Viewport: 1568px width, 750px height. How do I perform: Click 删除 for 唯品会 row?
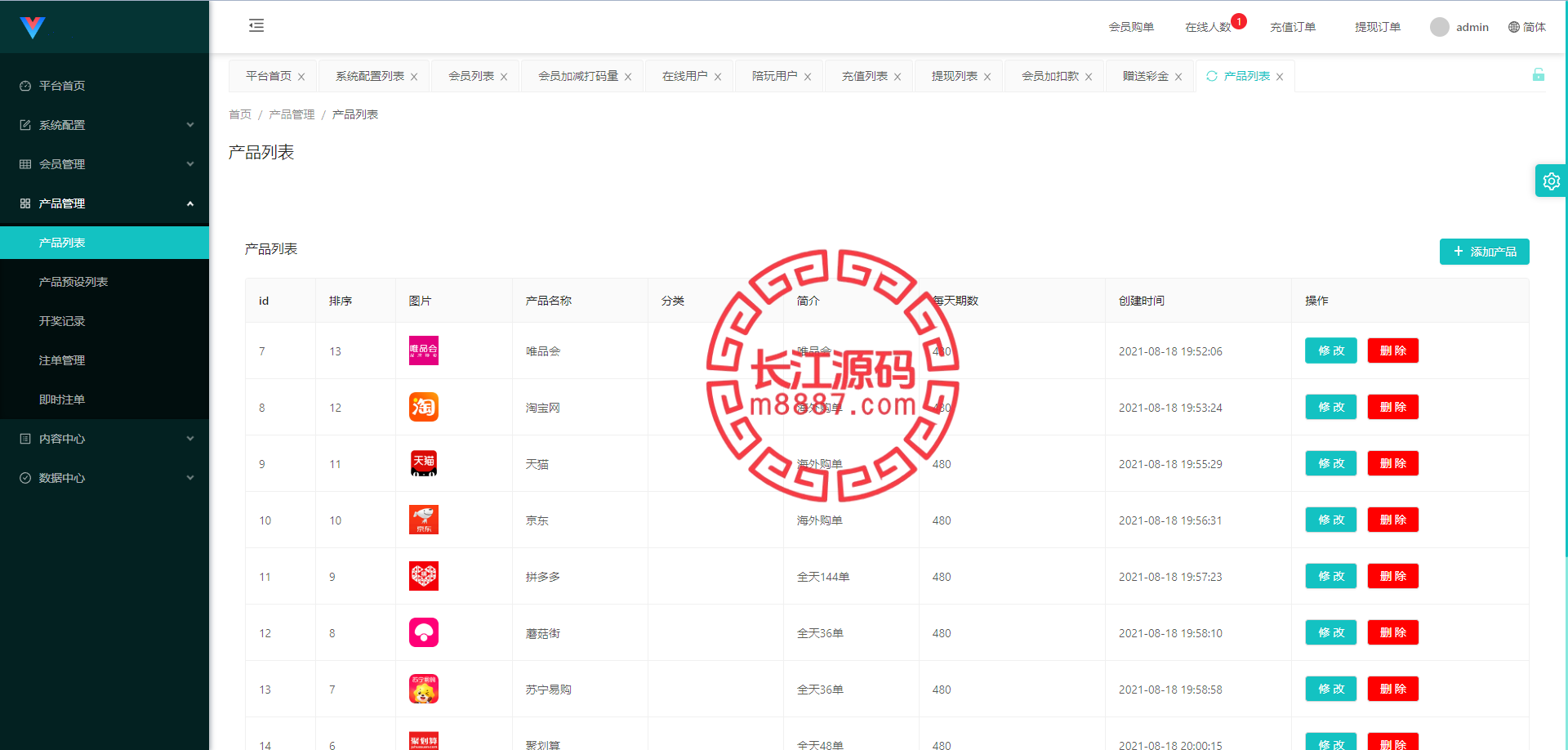pos(1393,350)
